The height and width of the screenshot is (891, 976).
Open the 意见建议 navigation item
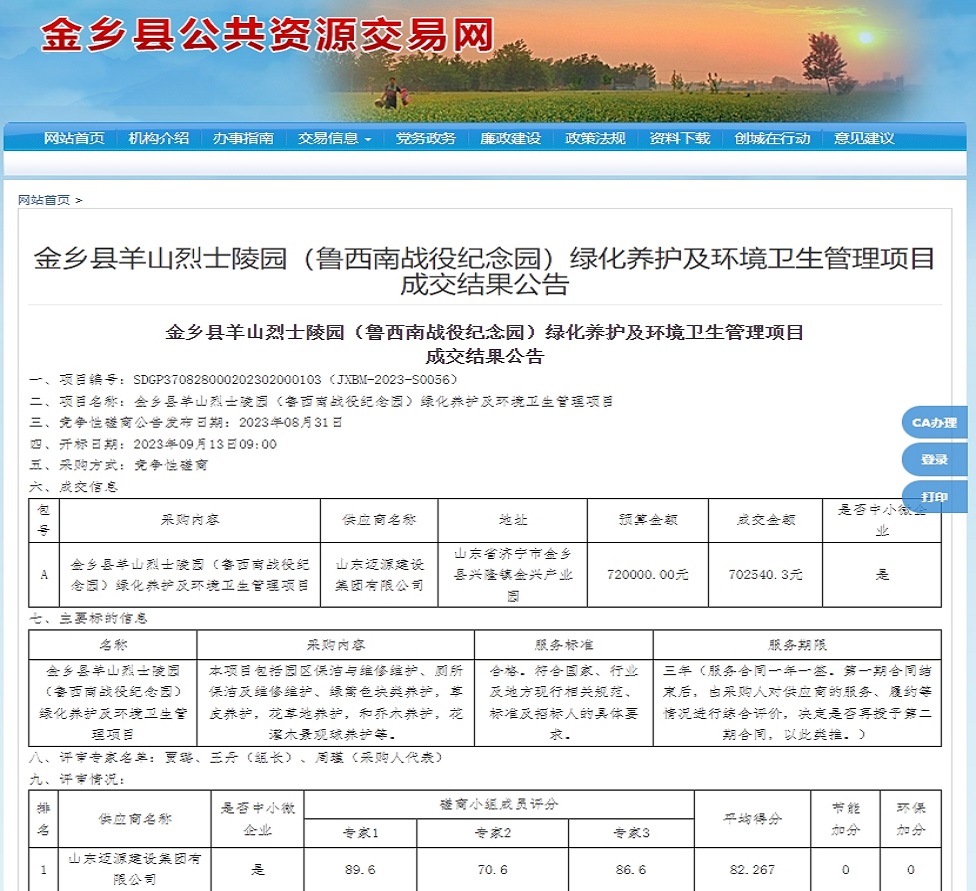864,138
